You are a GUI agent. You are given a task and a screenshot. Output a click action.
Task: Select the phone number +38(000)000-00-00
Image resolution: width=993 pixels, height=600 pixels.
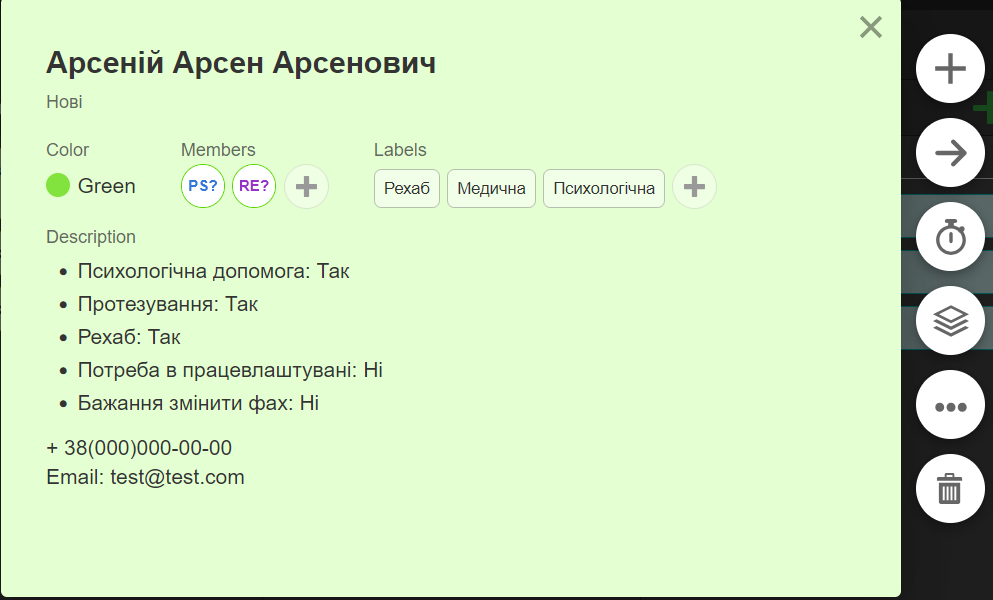(x=139, y=448)
